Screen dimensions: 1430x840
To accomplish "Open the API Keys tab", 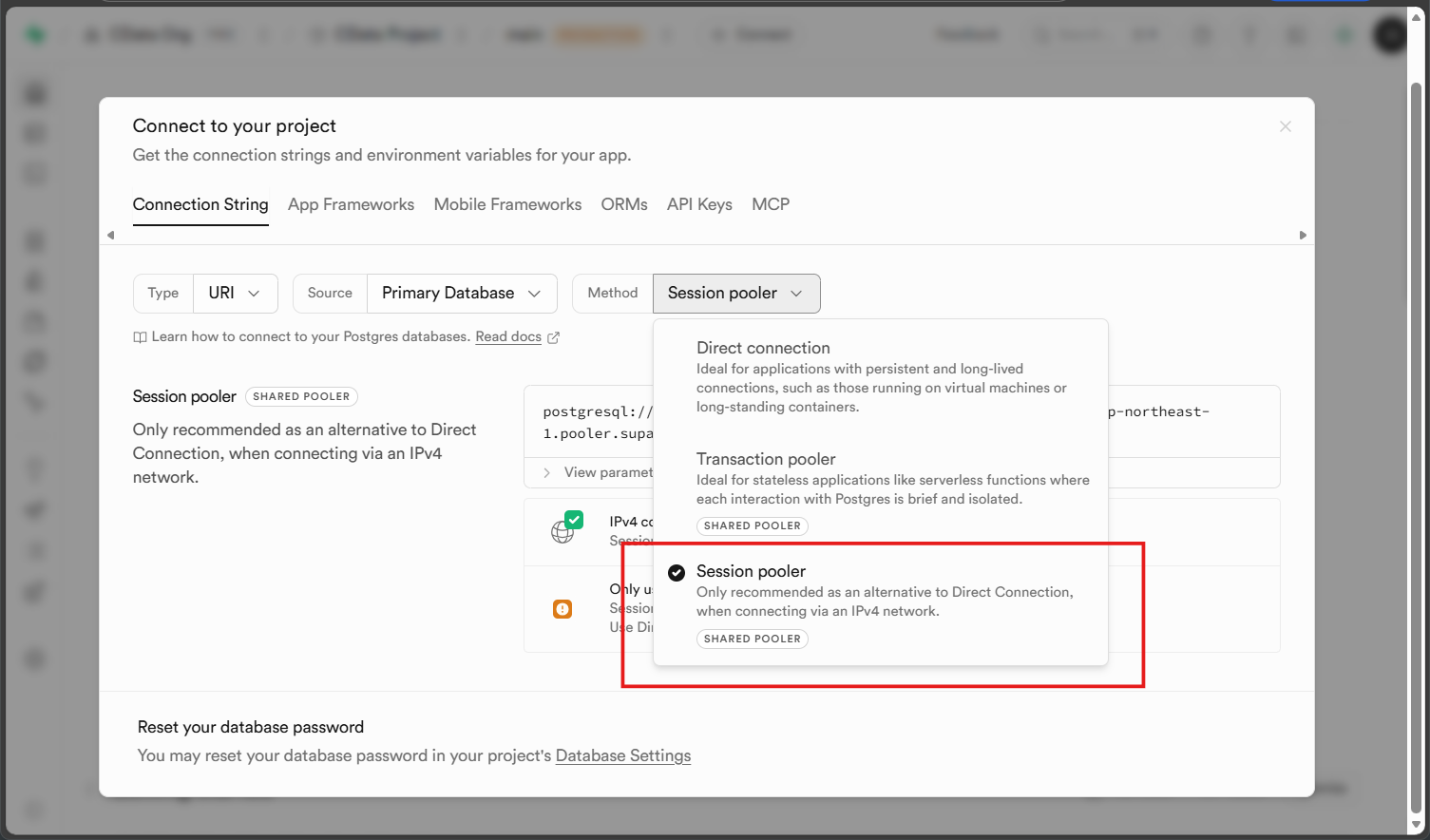I will [699, 204].
